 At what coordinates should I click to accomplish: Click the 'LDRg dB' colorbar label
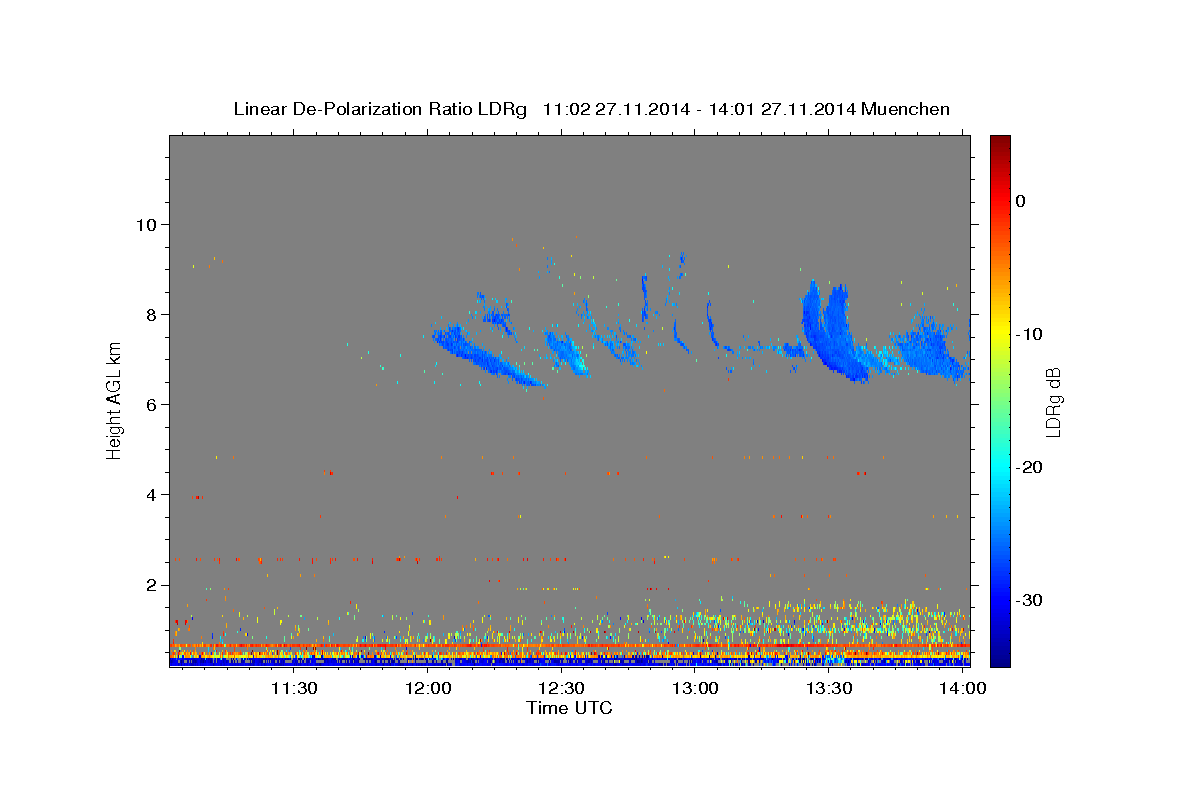[1052, 402]
